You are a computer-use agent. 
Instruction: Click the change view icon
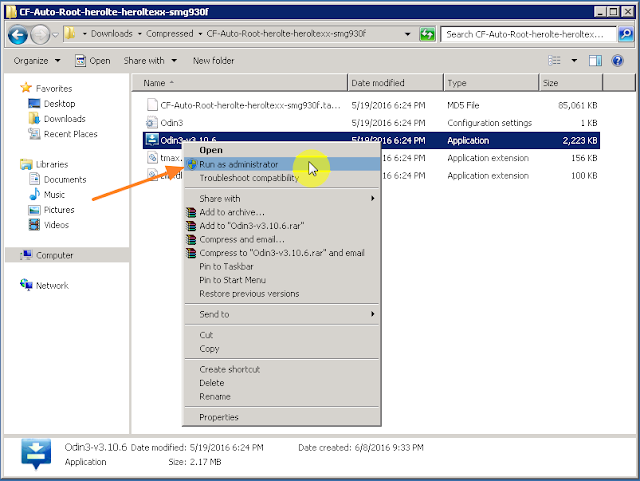click(554, 61)
